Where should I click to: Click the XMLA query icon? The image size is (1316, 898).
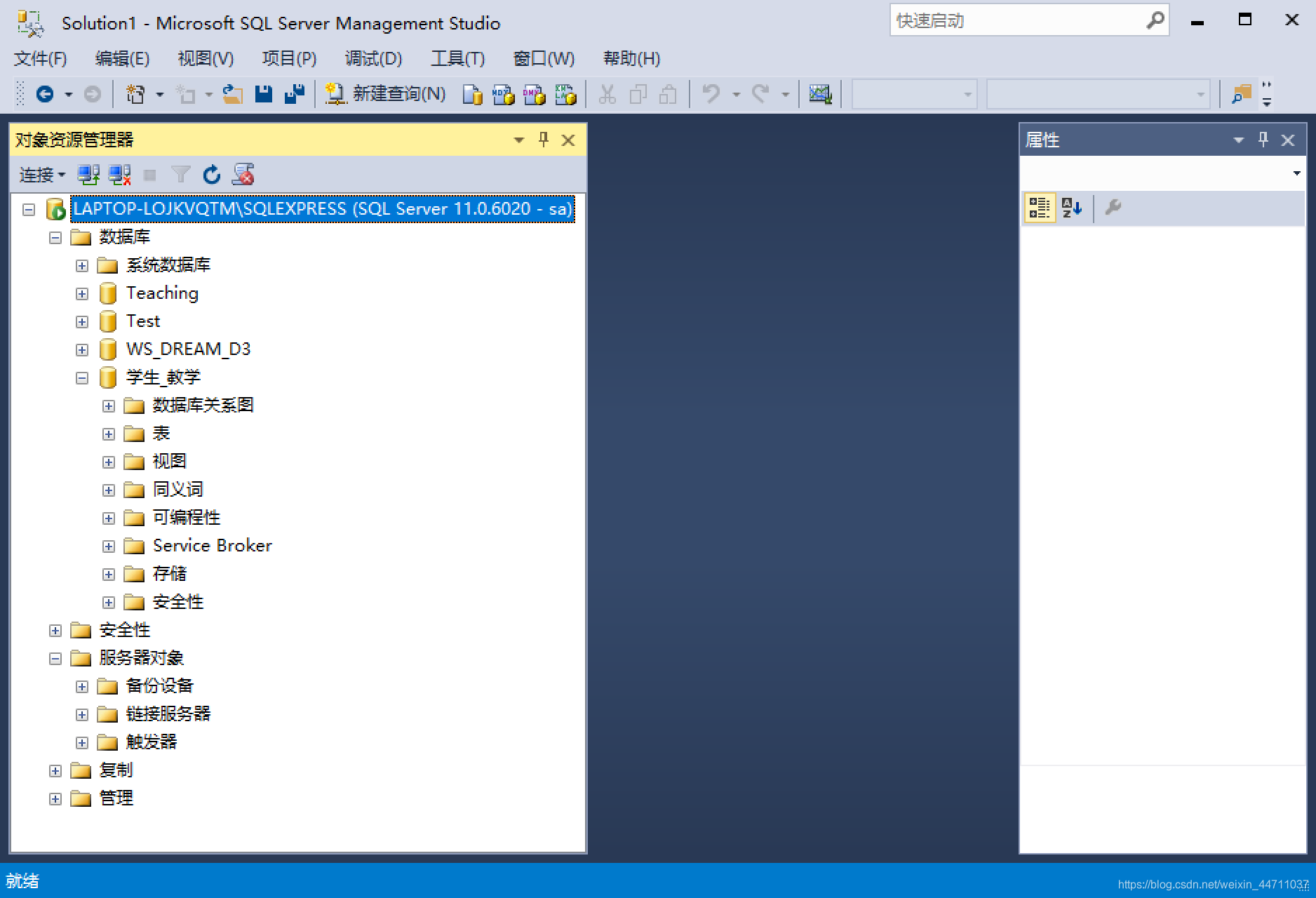pyautogui.click(x=565, y=94)
